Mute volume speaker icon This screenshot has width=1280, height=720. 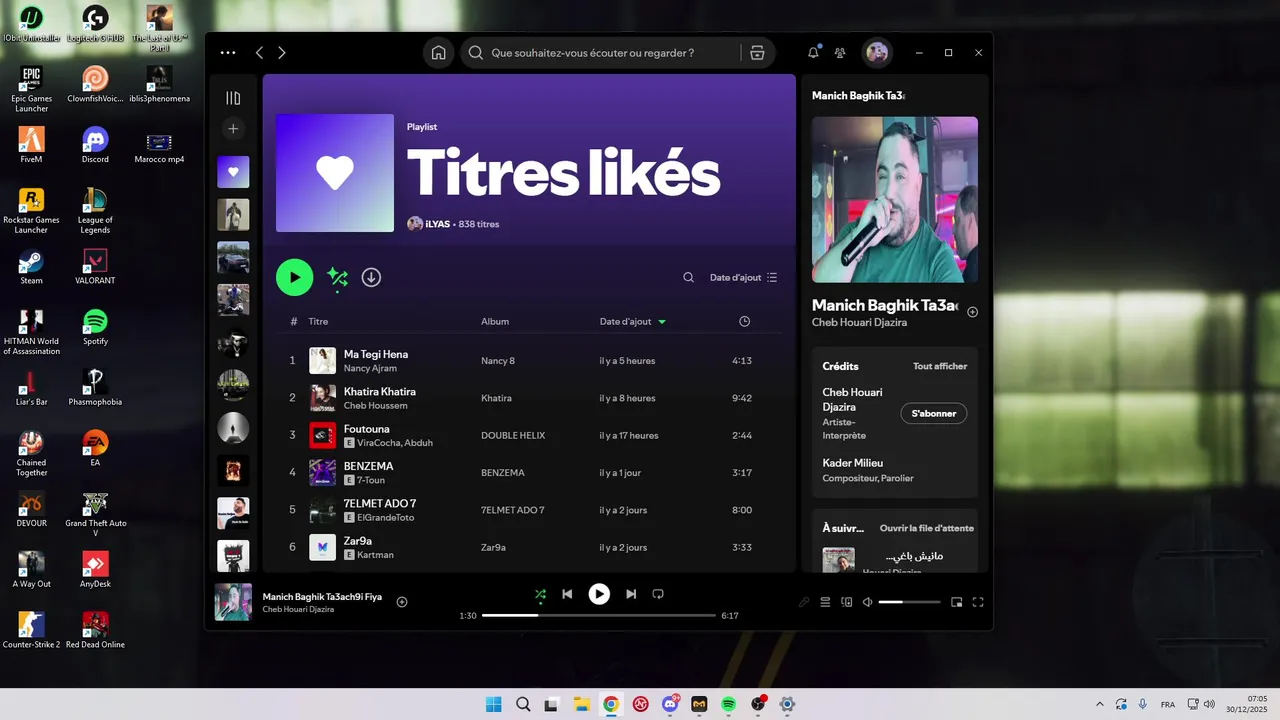[868, 602]
